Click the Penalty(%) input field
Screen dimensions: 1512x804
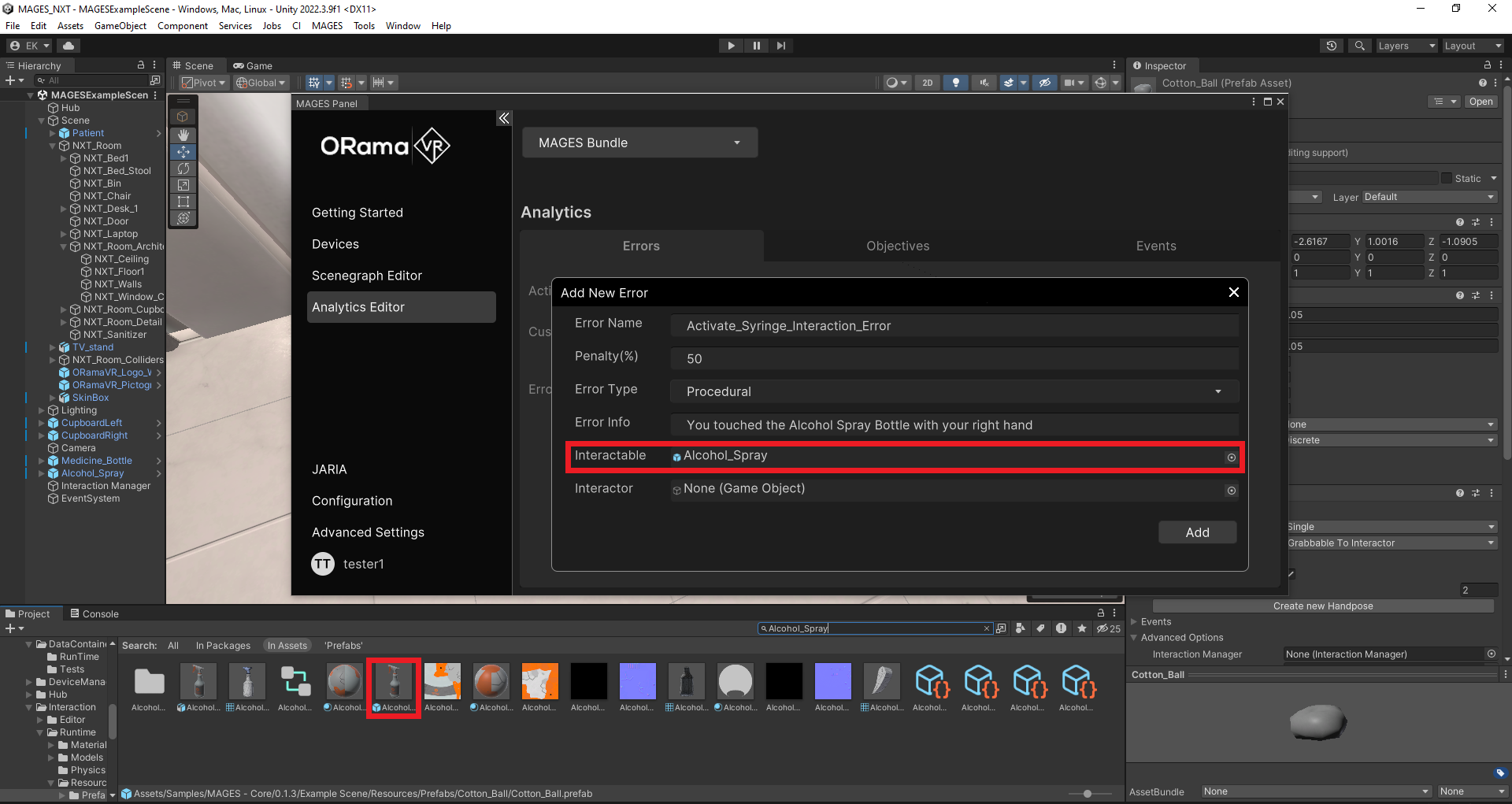tap(954, 358)
